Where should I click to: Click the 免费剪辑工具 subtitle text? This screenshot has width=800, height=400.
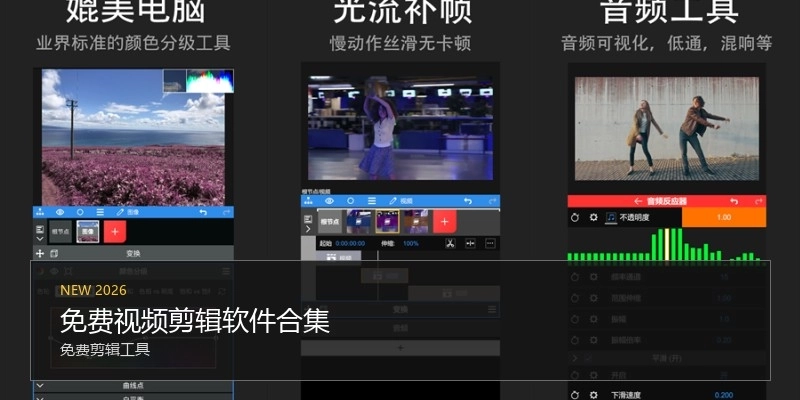105,349
